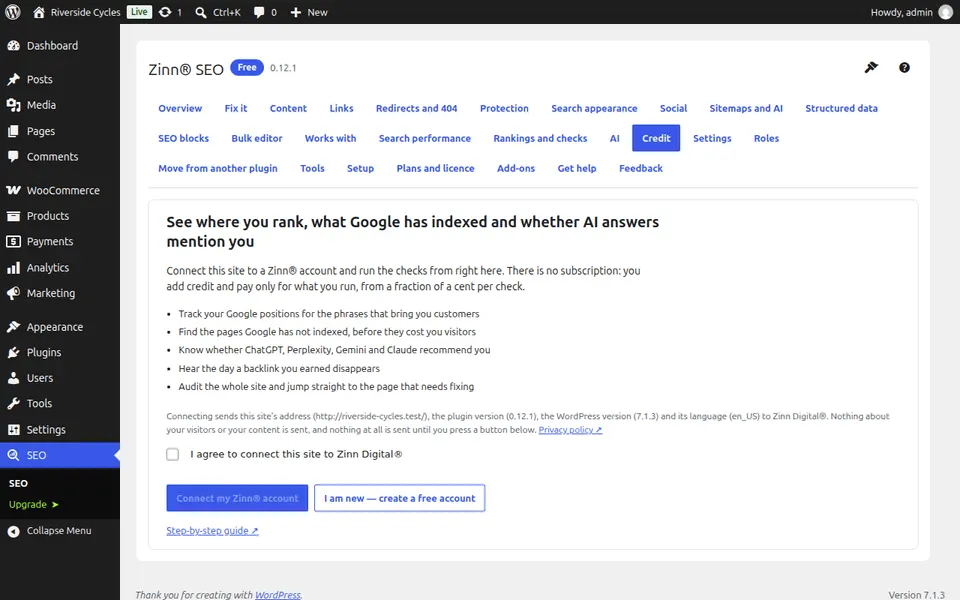Image resolution: width=960 pixels, height=600 pixels.
Task: Click the WordPress logo icon in admin bar
Action: point(12,12)
